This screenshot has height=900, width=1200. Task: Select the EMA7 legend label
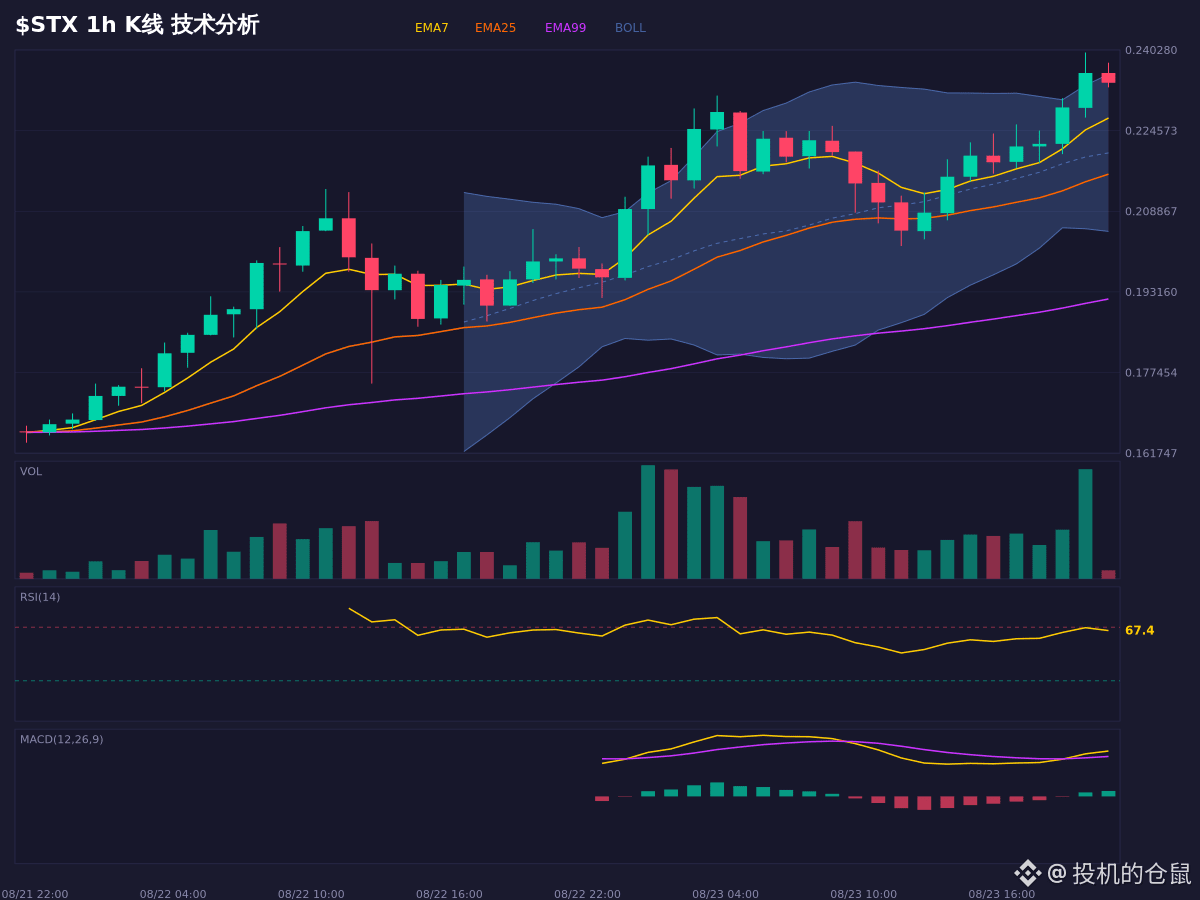point(432,28)
